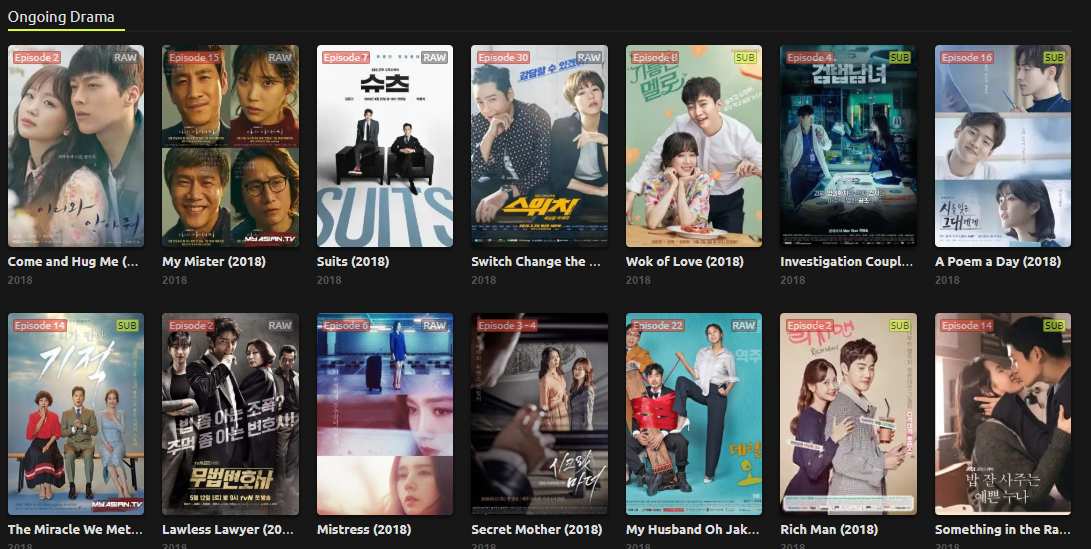This screenshot has width=1091, height=549.
Task: Click the 'Switch Change the...' title link
Action: (x=536, y=262)
